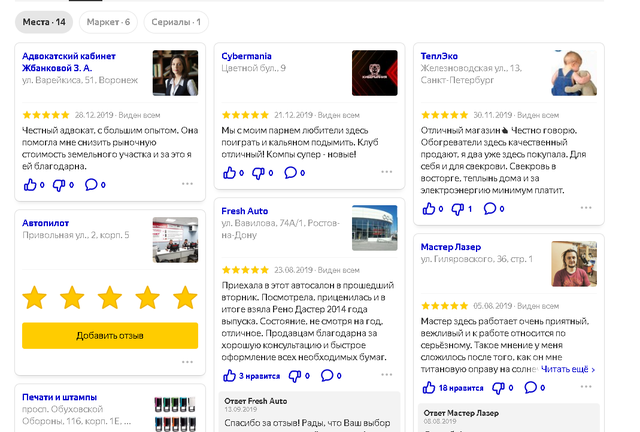This screenshot has height=432, width=640.
Task: Open more options for Cybermania review
Action: click(387, 172)
